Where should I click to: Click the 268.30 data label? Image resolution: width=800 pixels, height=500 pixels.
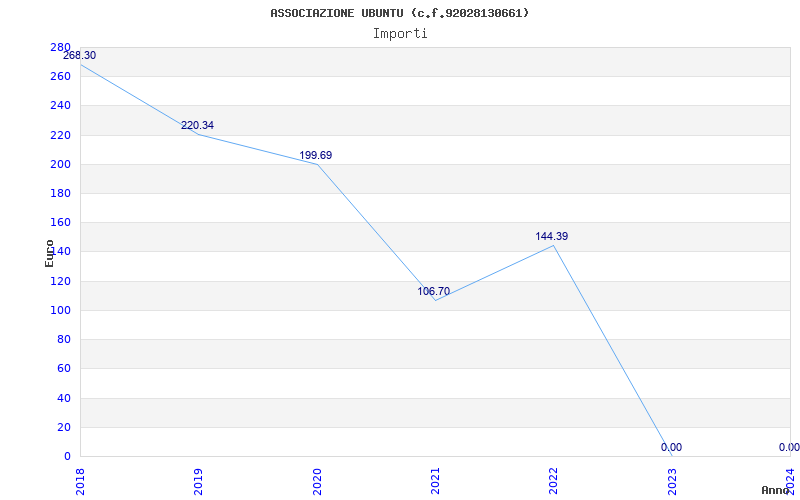79,56
